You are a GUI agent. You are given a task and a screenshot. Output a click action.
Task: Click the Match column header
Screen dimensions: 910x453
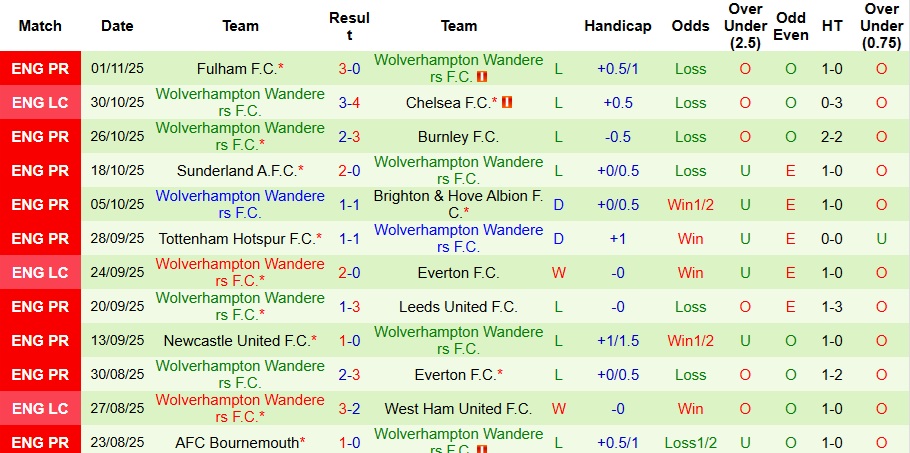(40, 26)
